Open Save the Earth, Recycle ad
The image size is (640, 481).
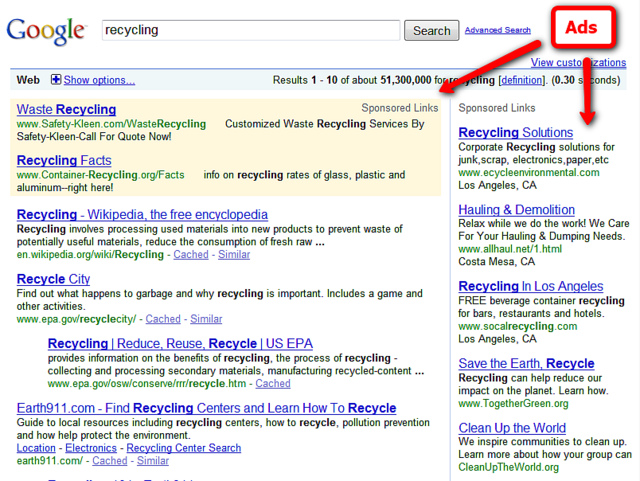click(x=526, y=363)
